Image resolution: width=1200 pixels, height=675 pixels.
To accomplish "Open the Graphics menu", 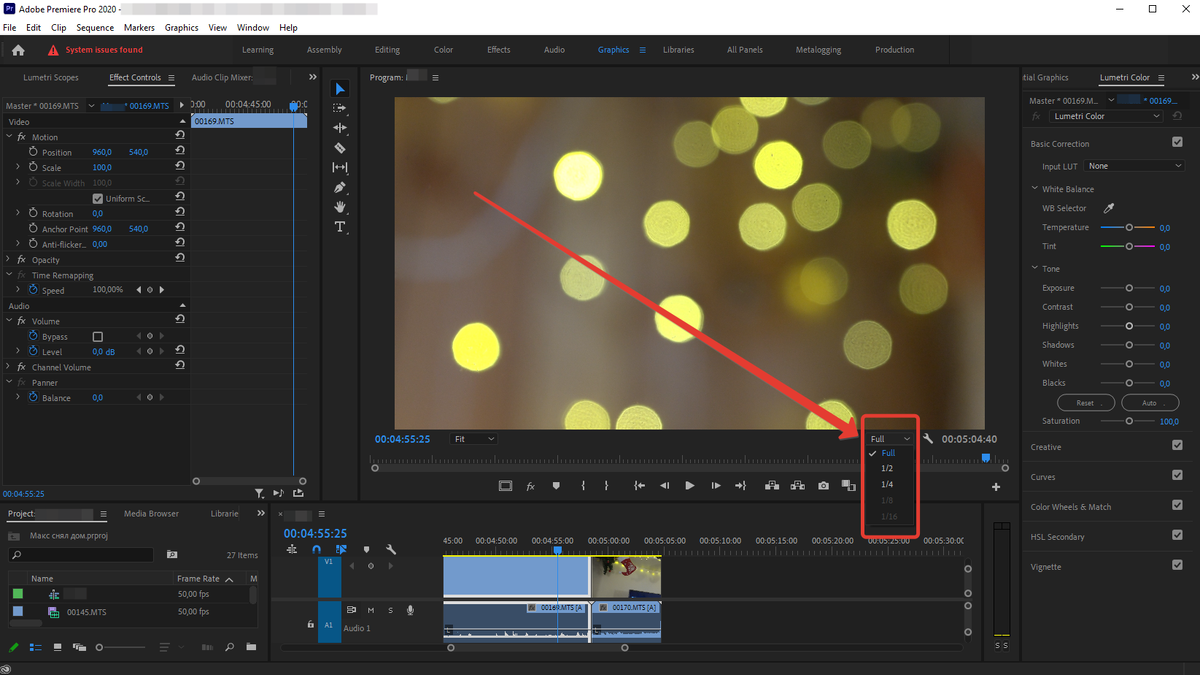I will (x=181, y=28).
